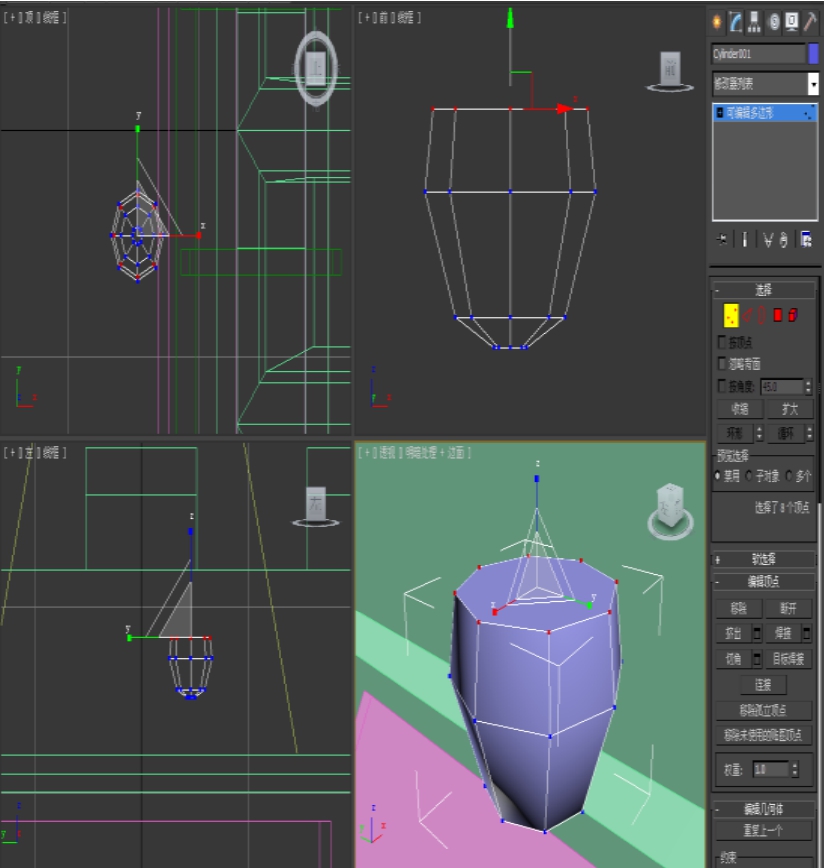The height and width of the screenshot is (868, 824).
Task: Select 禁用 preview selection radio
Action: coord(718,476)
